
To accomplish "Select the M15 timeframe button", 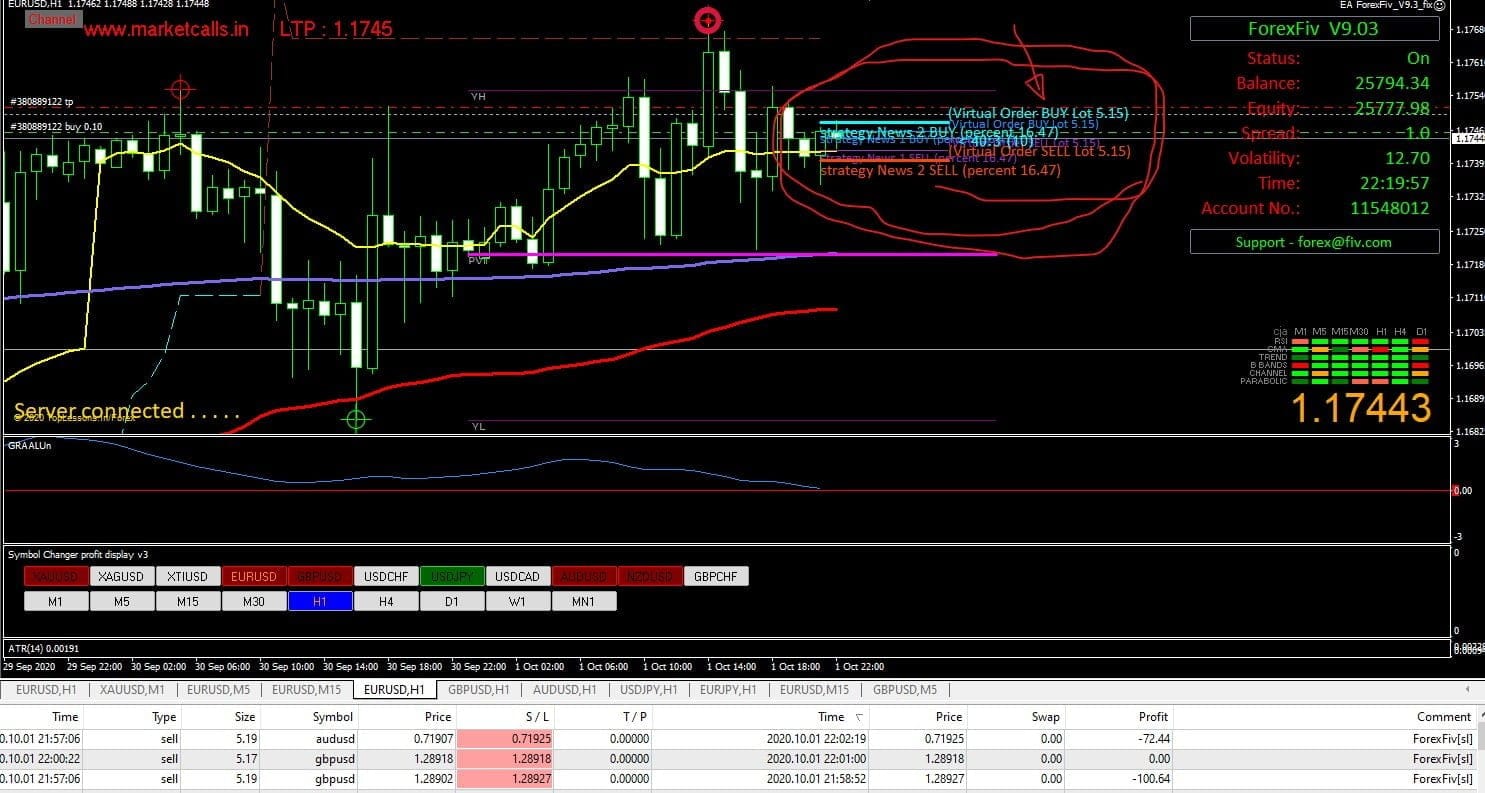I will pos(188,601).
